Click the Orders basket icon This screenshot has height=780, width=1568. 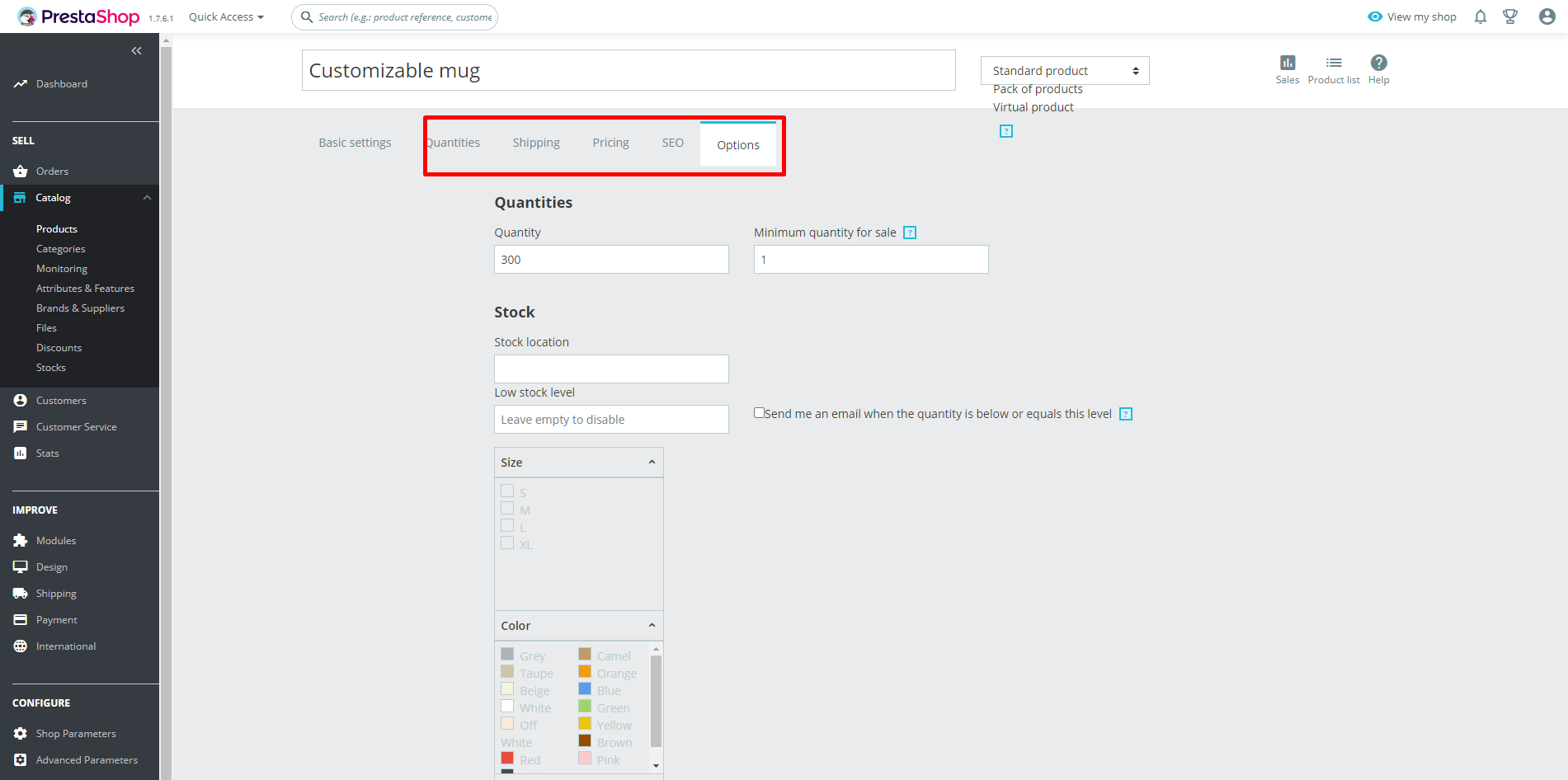[x=21, y=172]
